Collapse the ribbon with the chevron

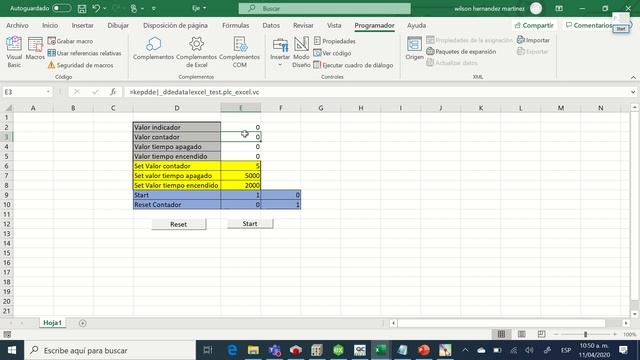[x=633, y=77]
